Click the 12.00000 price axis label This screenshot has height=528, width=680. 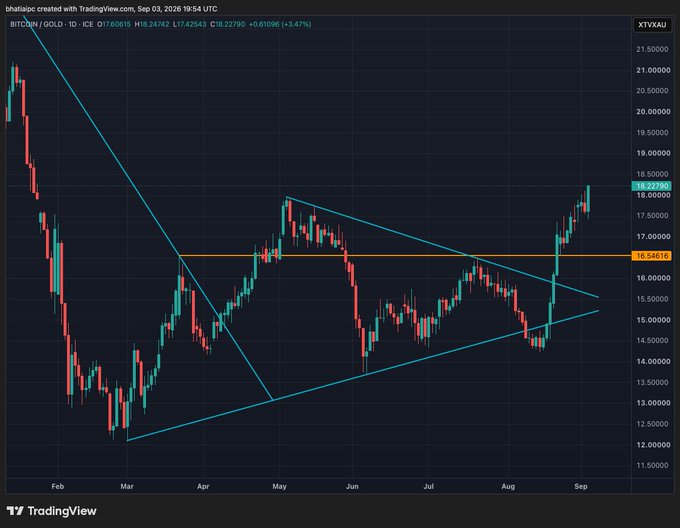tap(652, 445)
